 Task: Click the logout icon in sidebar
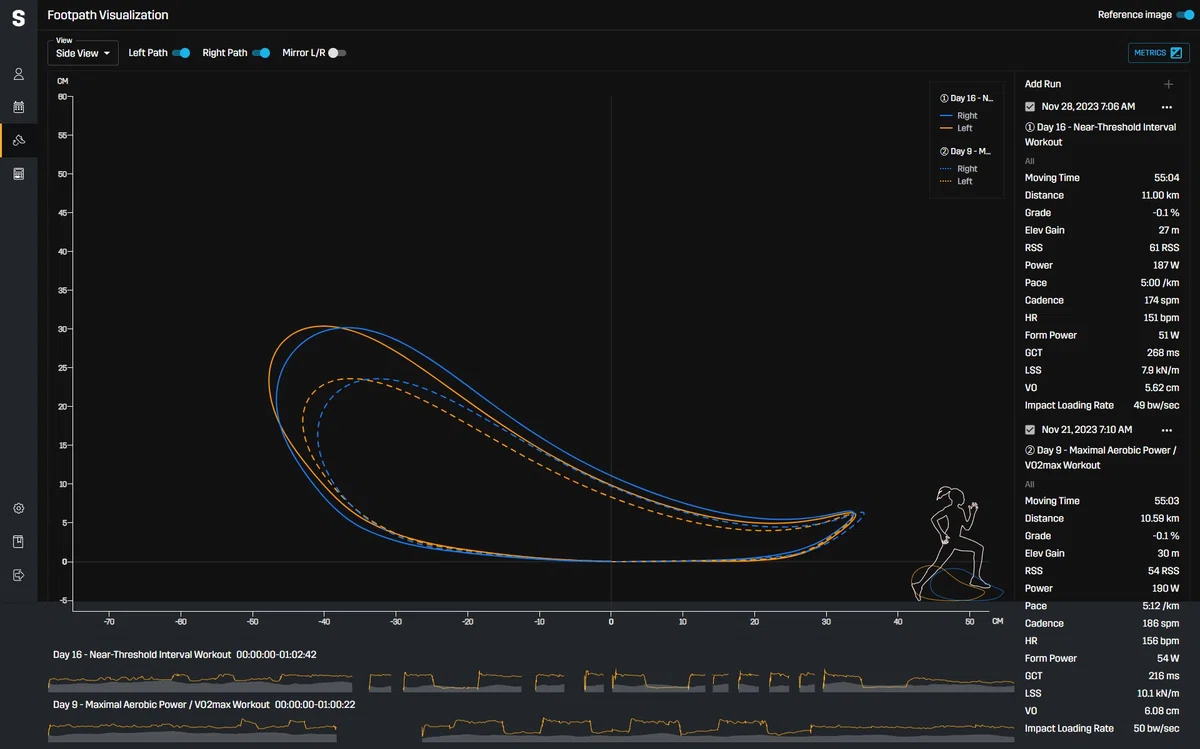click(18, 575)
